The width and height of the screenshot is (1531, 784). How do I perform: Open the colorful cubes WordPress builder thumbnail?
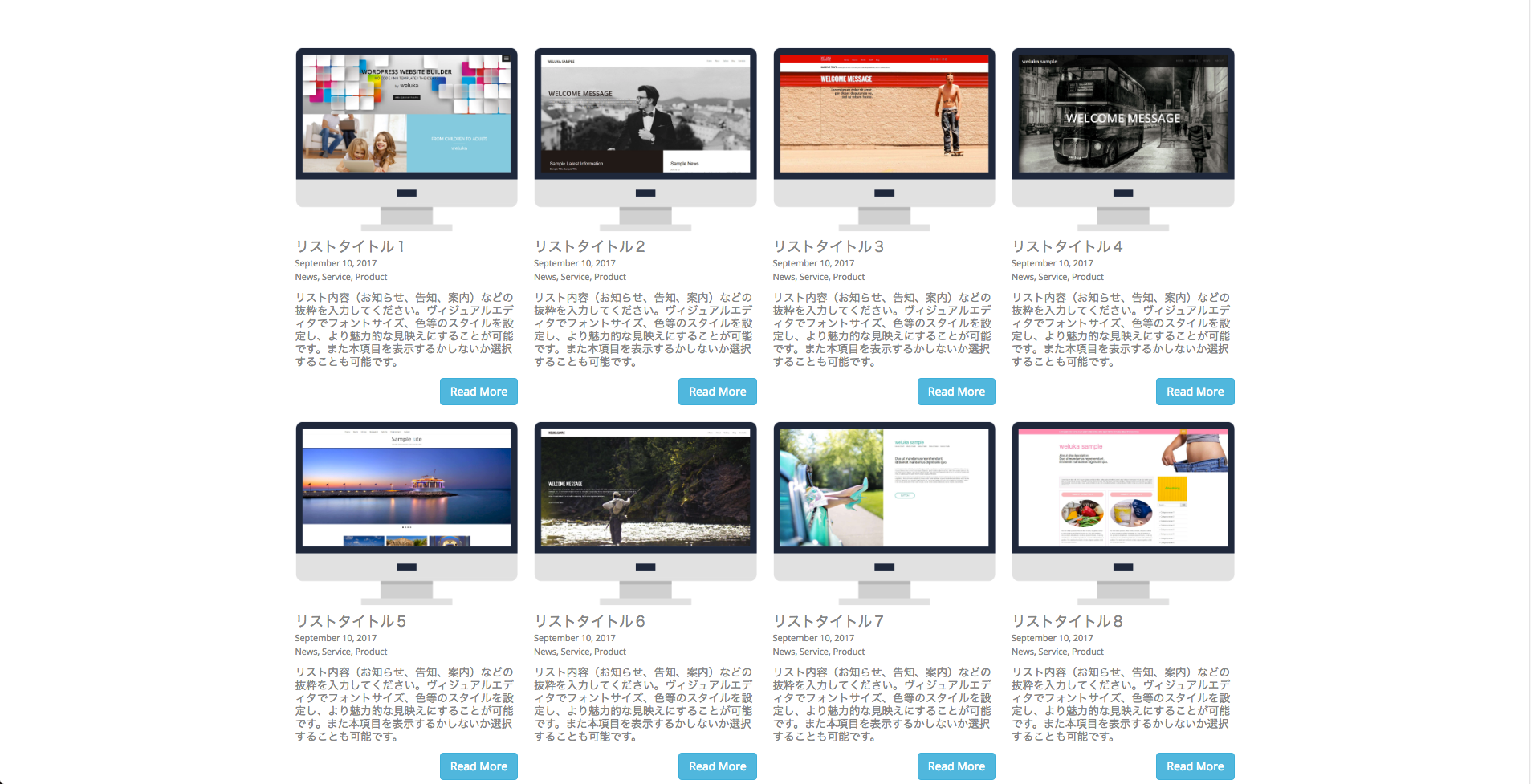[406, 139]
